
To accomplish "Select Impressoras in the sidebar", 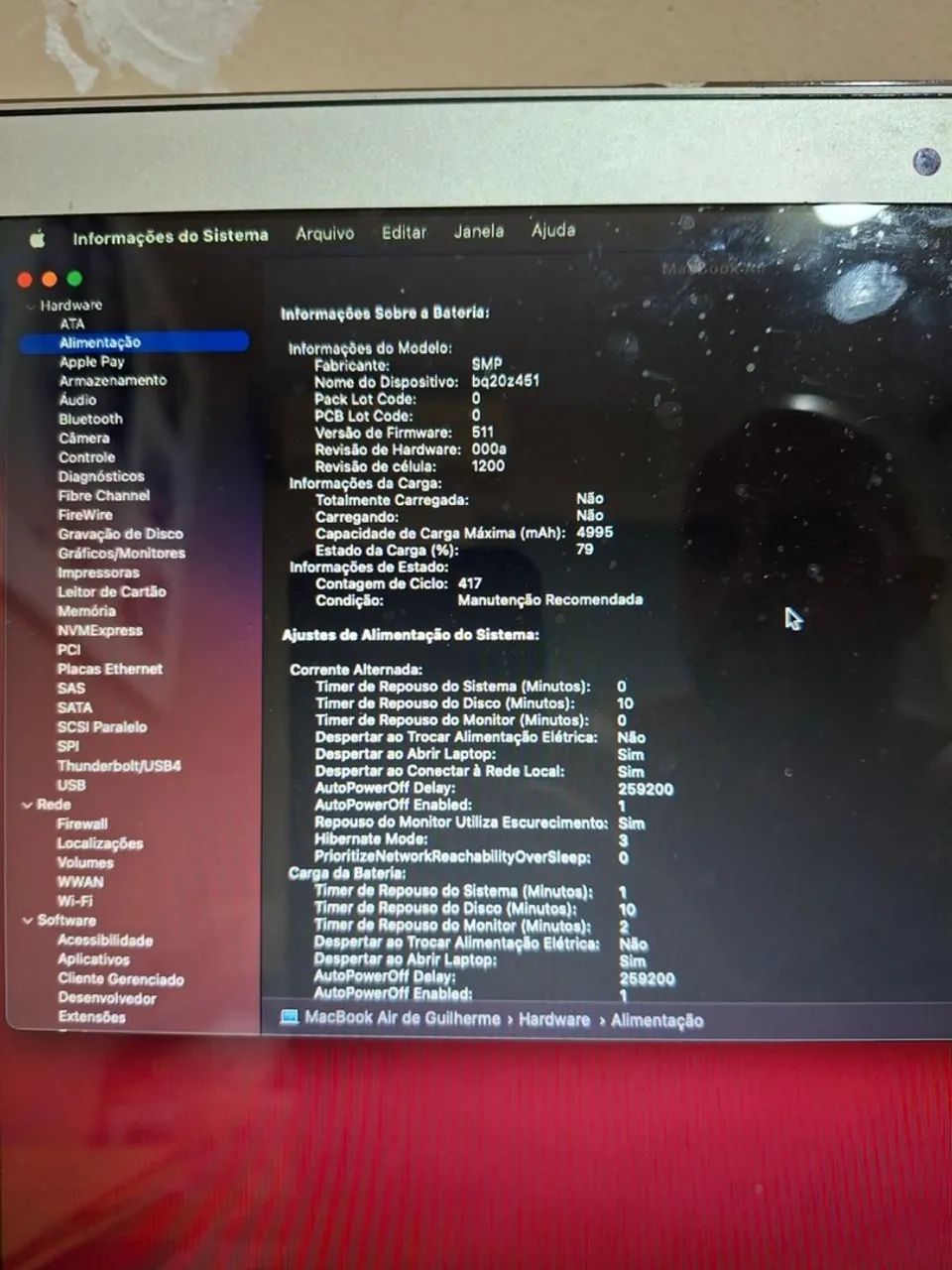I will (98, 572).
